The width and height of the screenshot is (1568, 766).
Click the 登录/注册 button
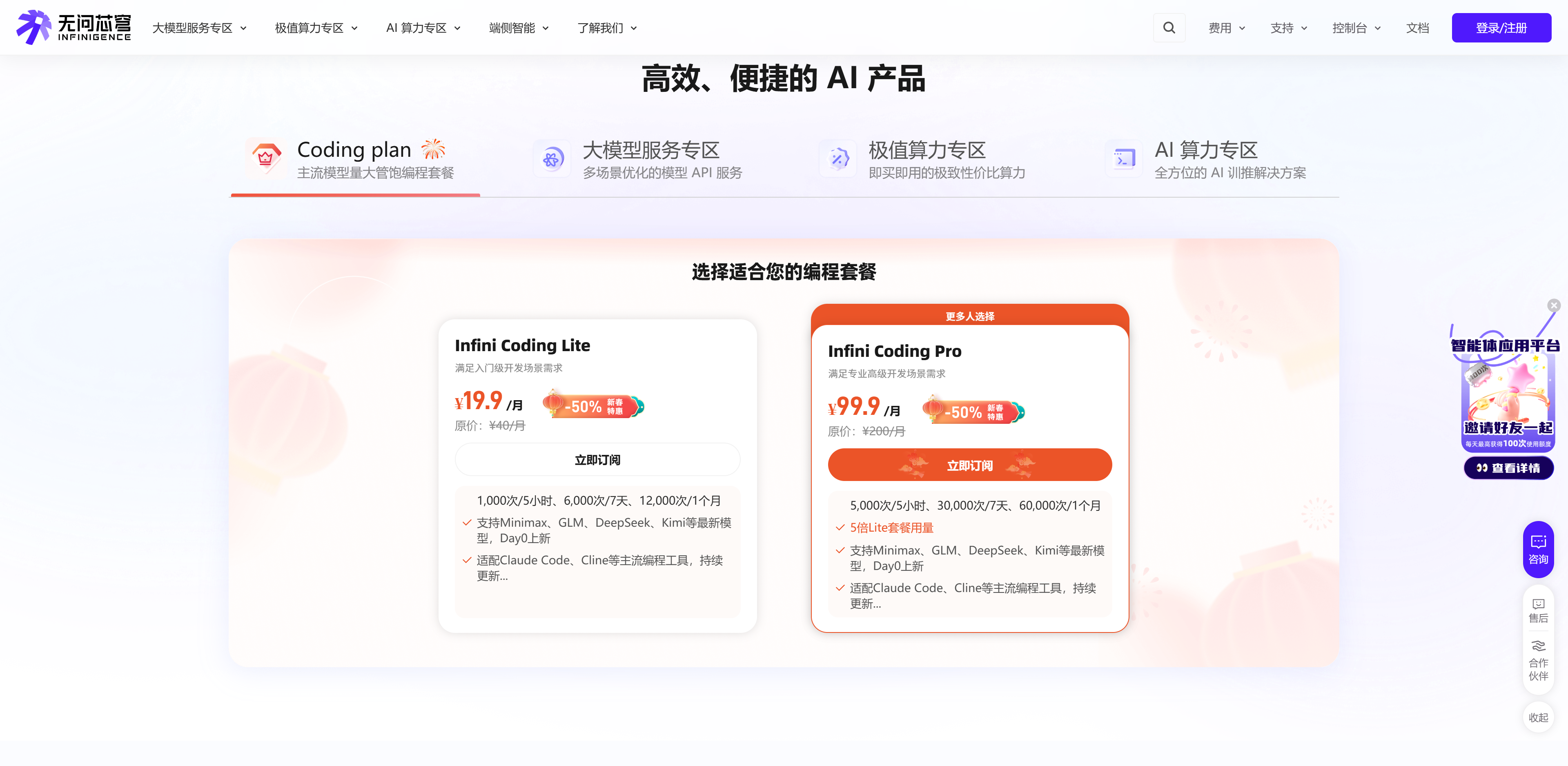1501,28
